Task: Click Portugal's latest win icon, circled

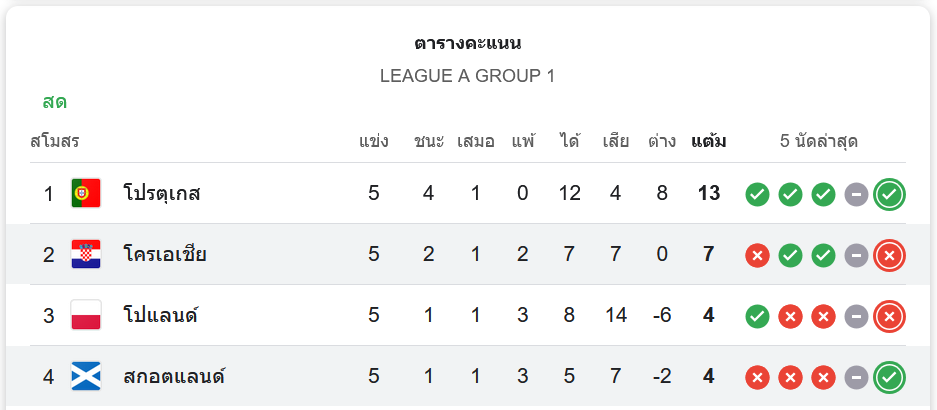Action: 889,194
